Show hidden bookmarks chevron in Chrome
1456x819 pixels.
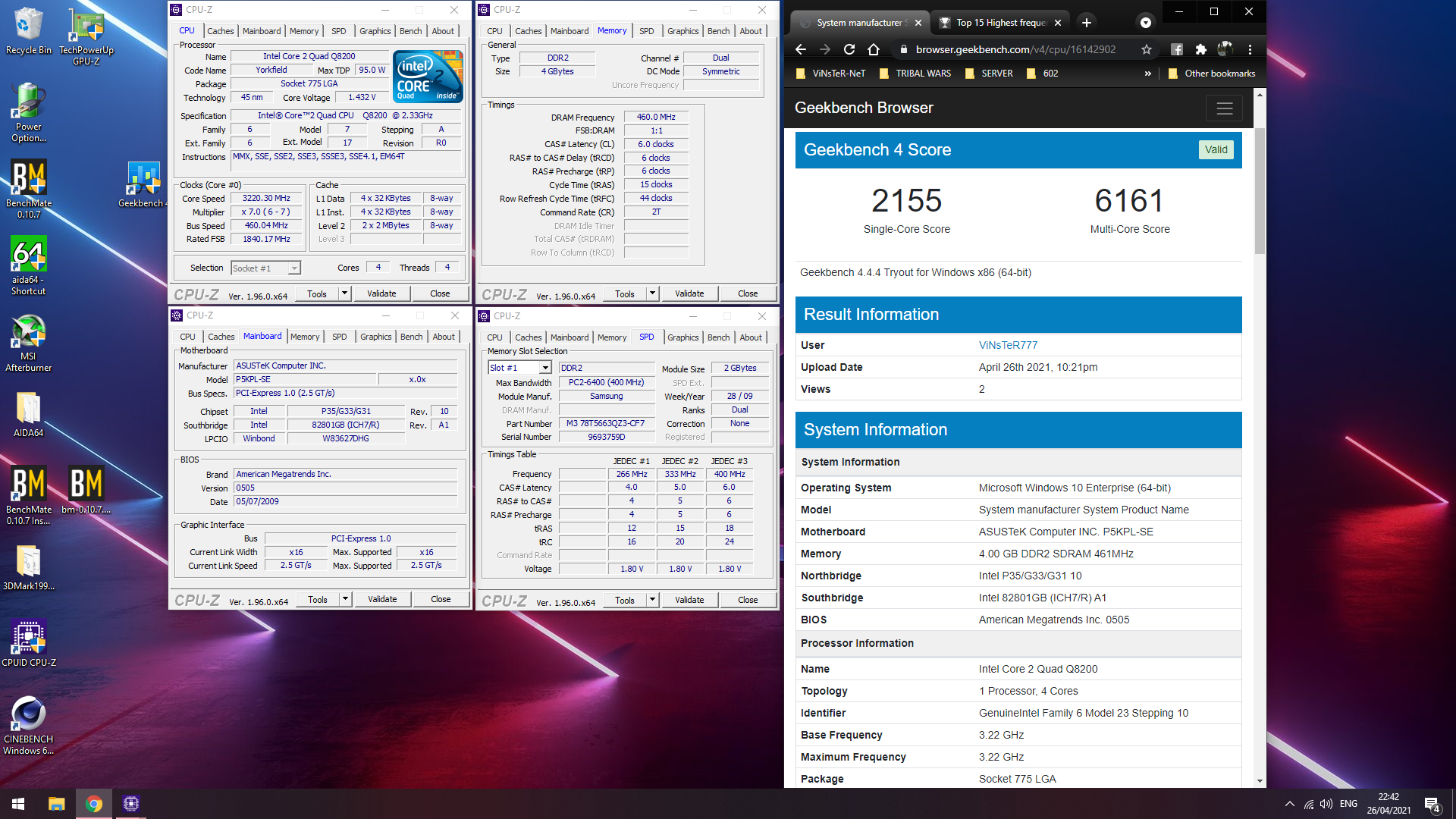coord(1147,74)
